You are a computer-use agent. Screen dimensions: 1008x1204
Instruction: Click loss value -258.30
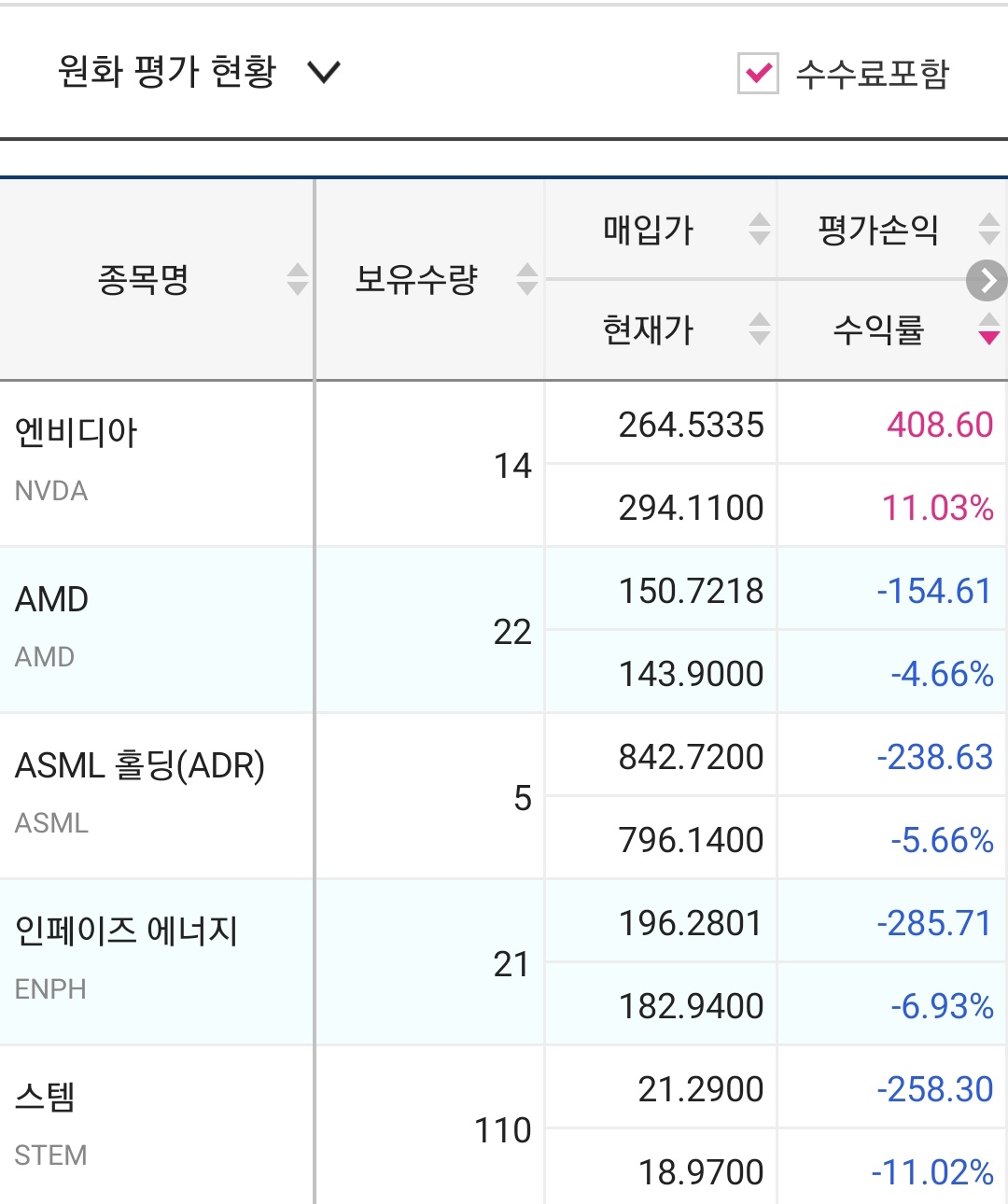coord(935,1089)
